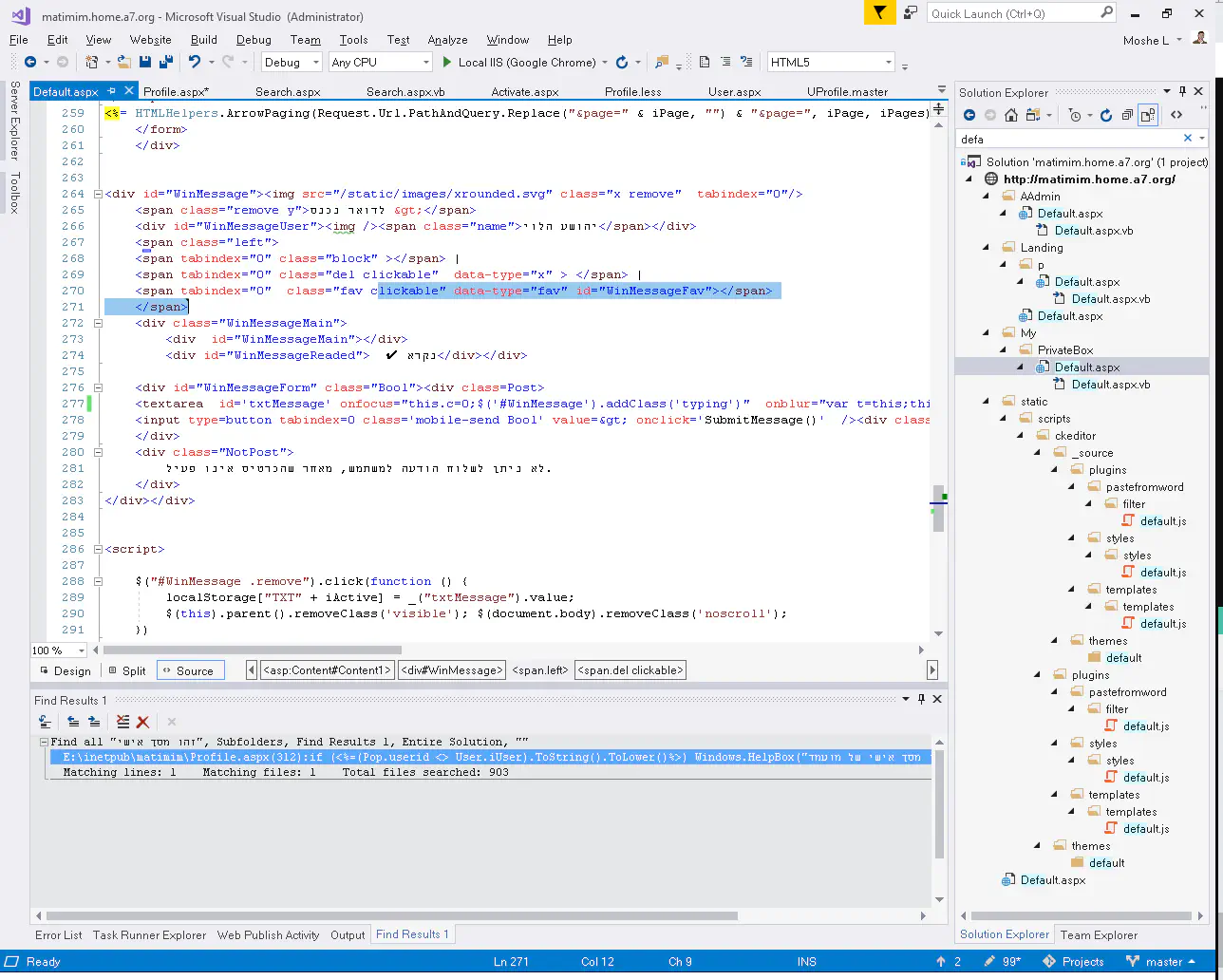
Task: Start debugging with the green play icon
Action: (x=448, y=62)
